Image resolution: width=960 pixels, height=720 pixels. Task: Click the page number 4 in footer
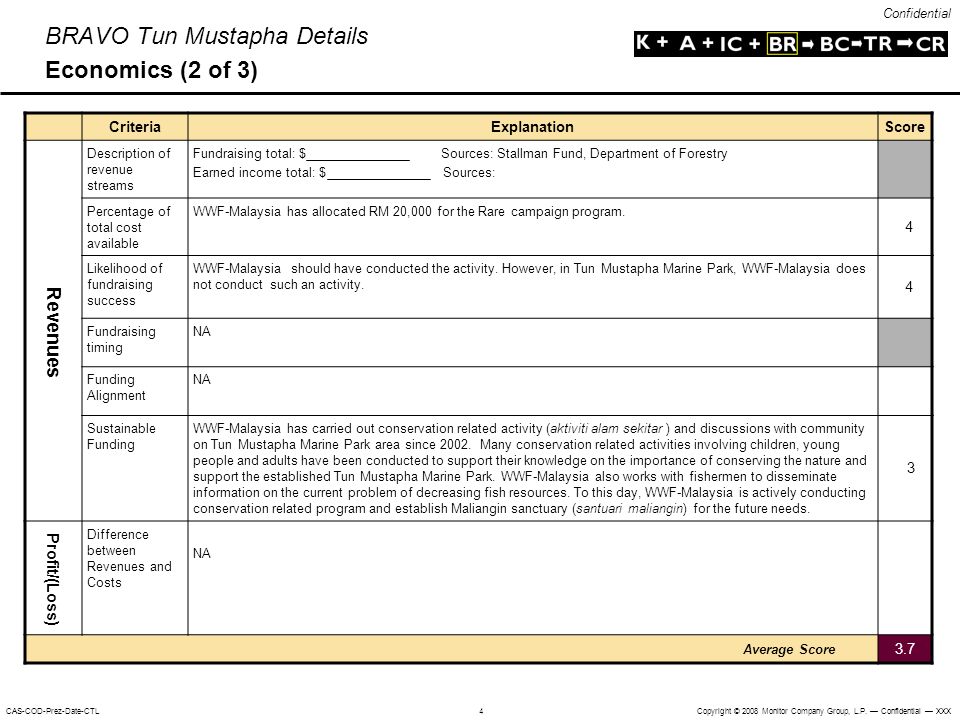pyautogui.click(x=481, y=711)
